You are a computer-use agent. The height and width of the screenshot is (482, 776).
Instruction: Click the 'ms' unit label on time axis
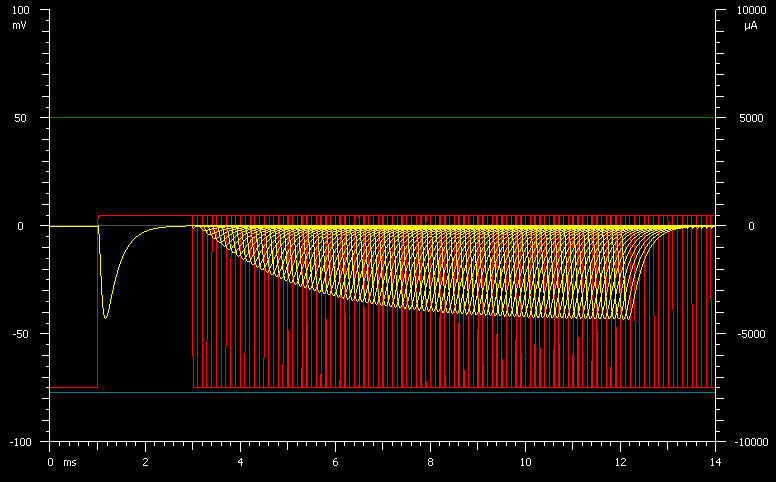point(70,462)
